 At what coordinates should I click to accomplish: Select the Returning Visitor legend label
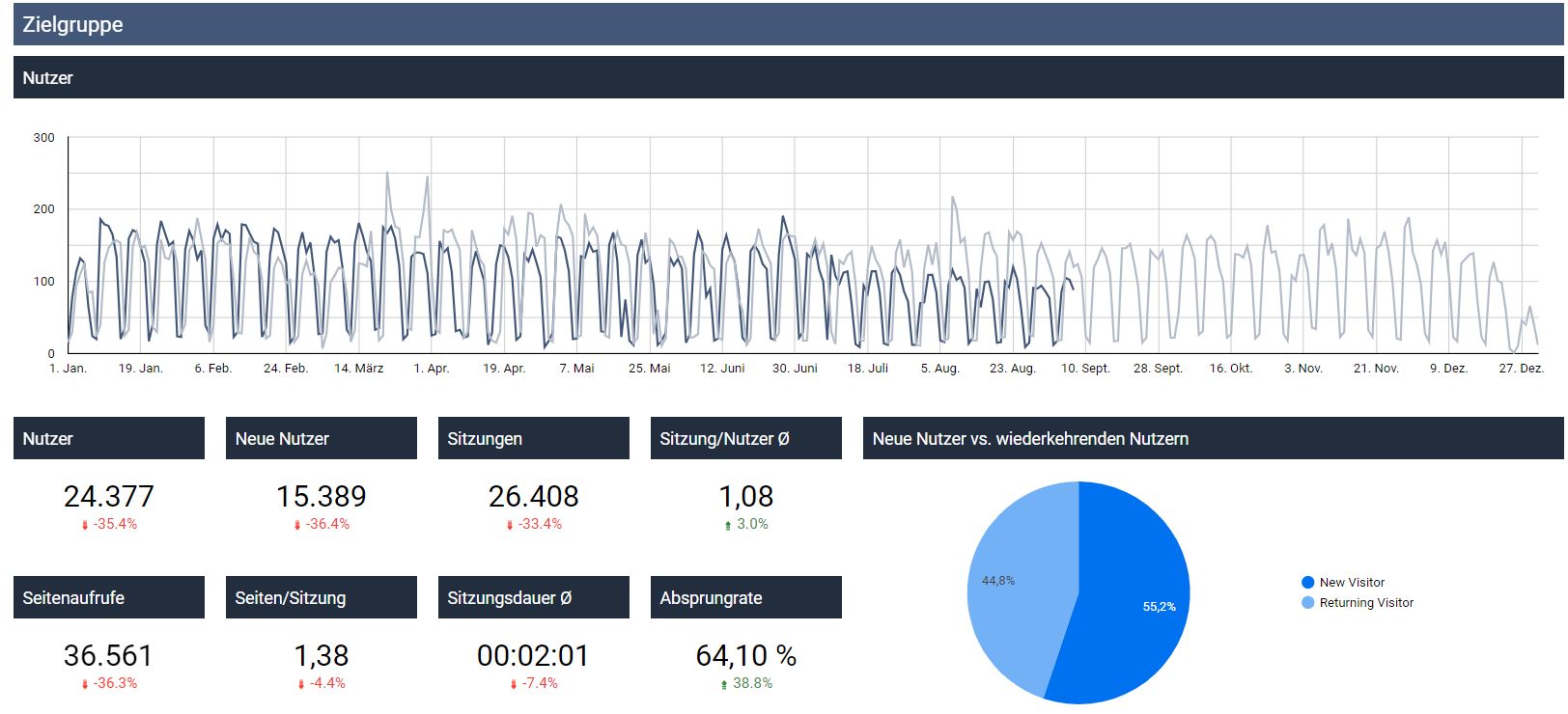(1366, 603)
